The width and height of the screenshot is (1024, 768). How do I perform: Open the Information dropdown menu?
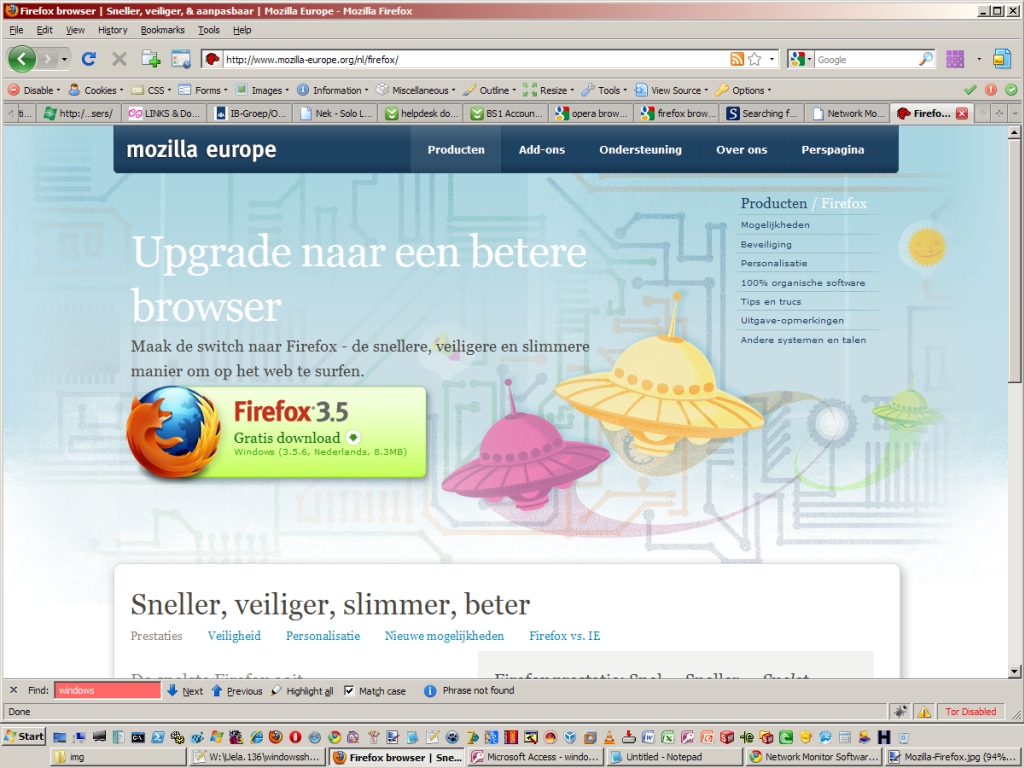coord(332,90)
